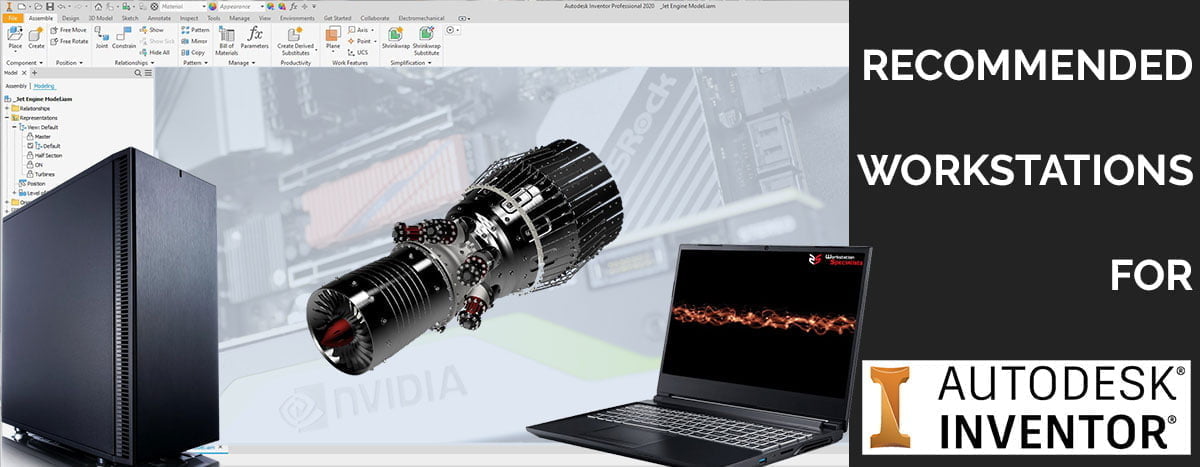The width and height of the screenshot is (1200, 467).
Task: Switch to the Assembly browser tab
Action: [x=16, y=86]
